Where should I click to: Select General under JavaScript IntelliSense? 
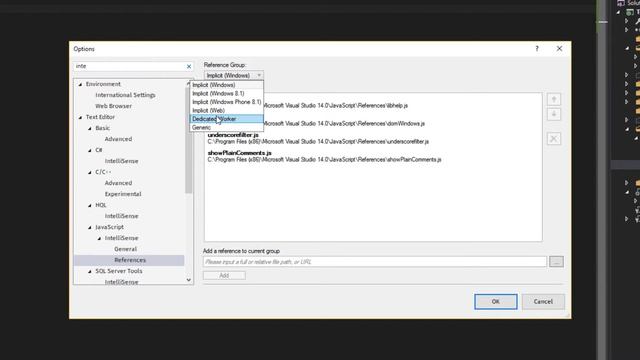coord(125,249)
